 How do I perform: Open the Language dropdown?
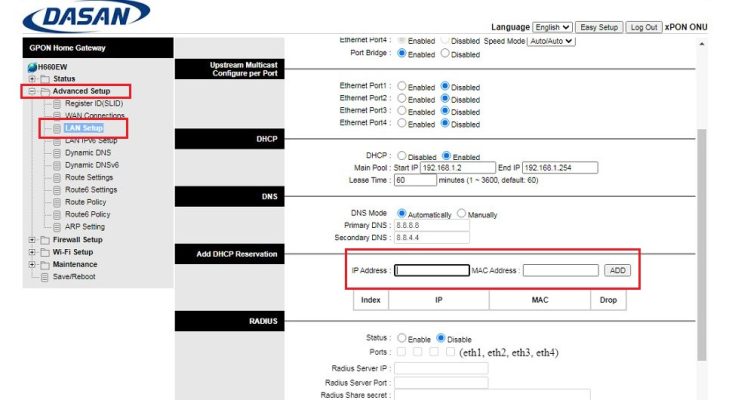pyautogui.click(x=552, y=28)
